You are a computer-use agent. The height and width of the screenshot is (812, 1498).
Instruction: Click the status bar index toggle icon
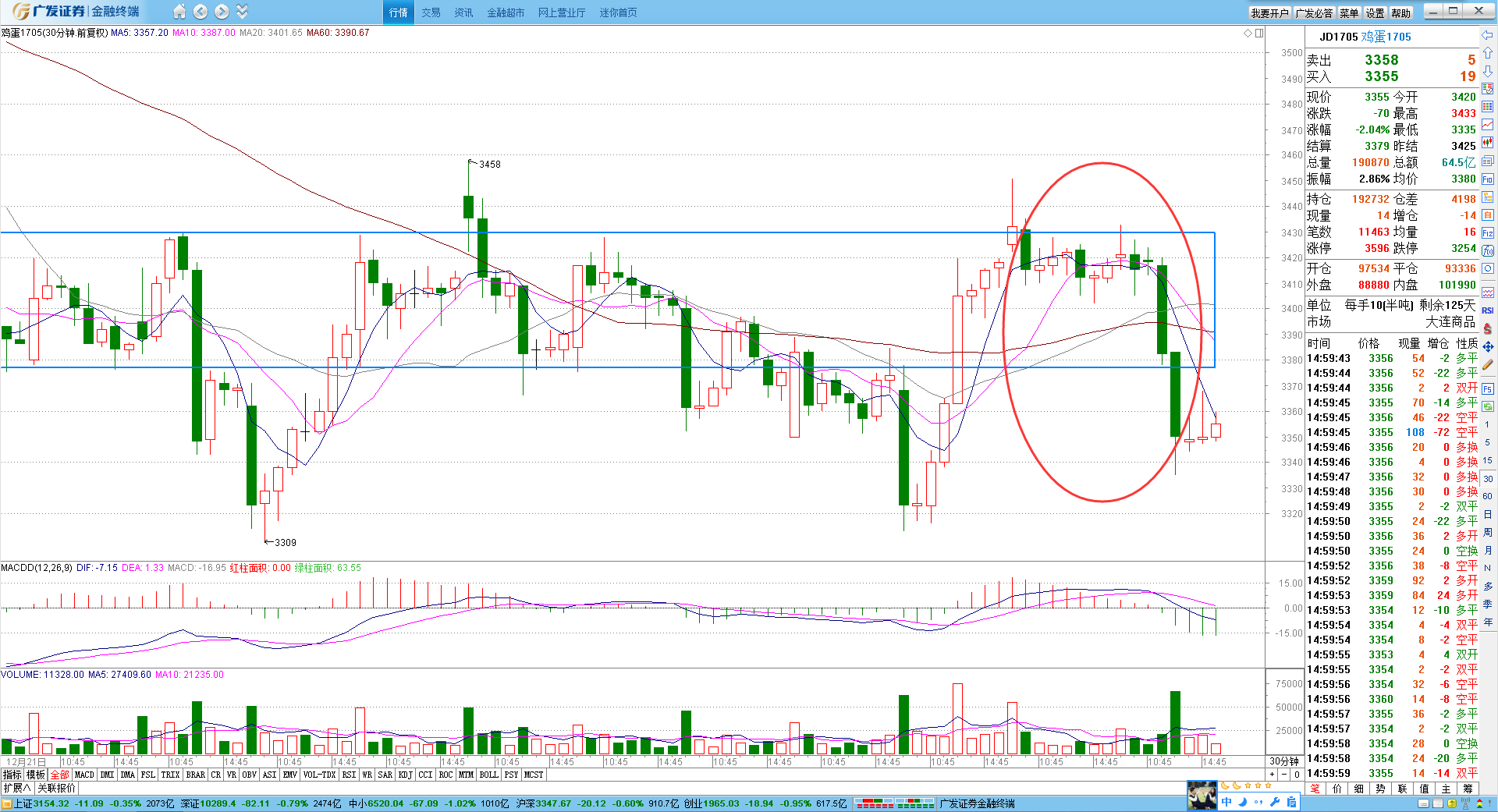pyautogui.click(x=7, y=803)
